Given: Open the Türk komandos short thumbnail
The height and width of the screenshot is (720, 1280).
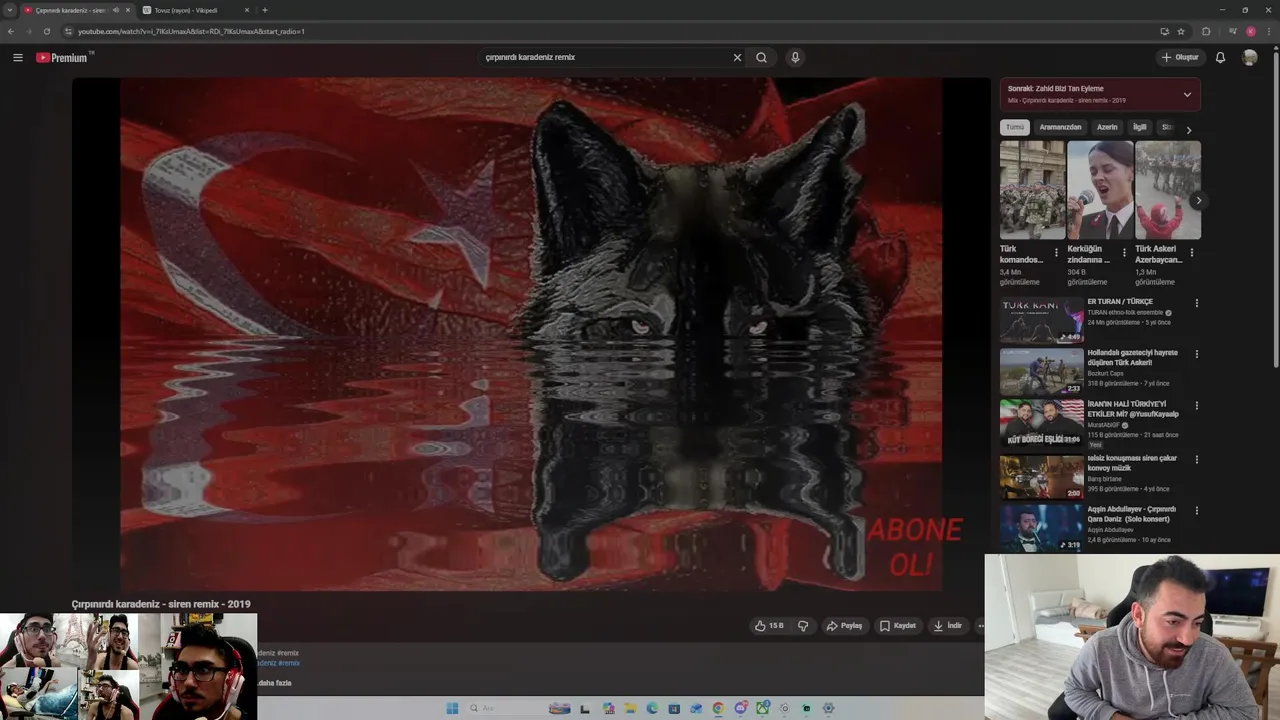Looking at the screenshot, I should coord(1032,189).
